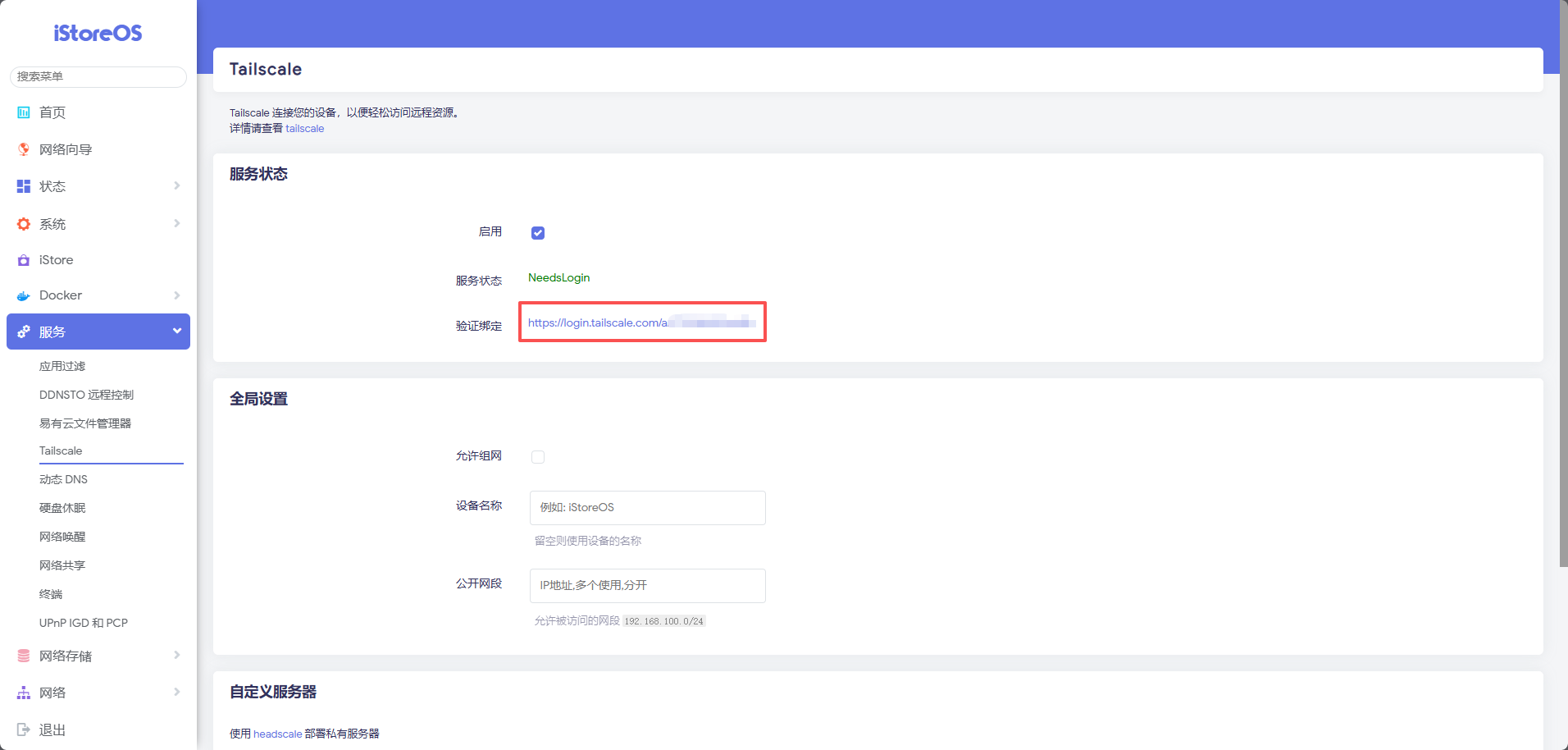Click the 网络 network icon
Image resolution: width=1568 pixels, height=750 pixels.
click(x=23, y=692)
